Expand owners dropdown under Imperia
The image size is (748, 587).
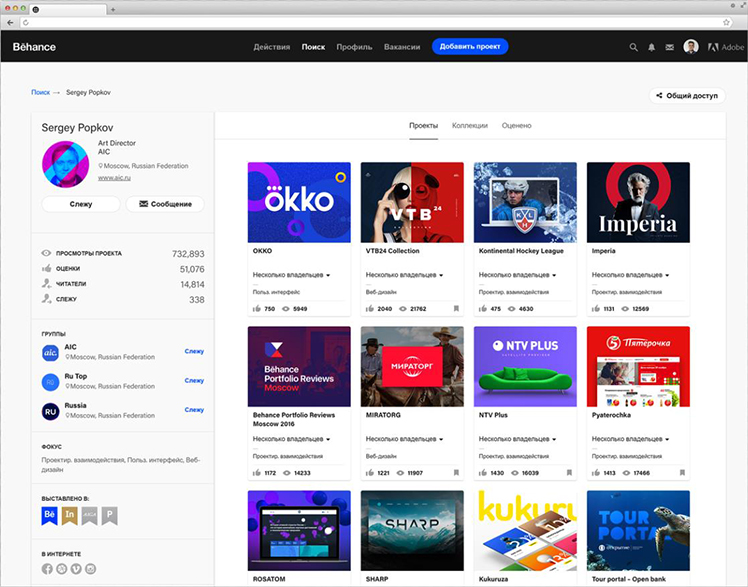(631, 275)
